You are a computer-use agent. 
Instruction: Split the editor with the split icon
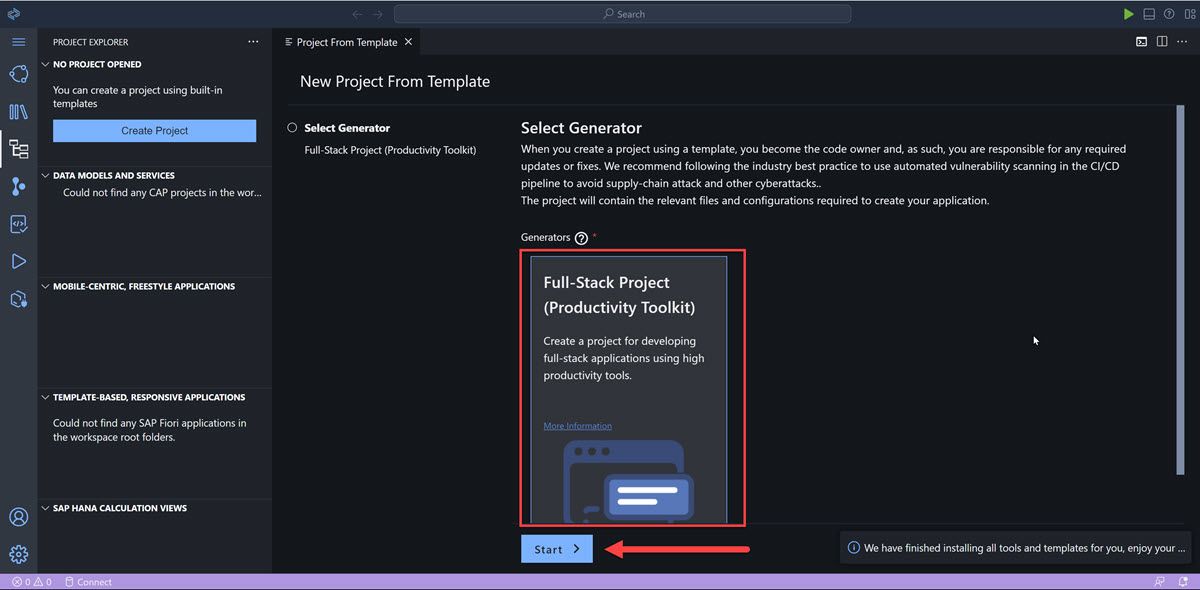(x=1162, y=42)
